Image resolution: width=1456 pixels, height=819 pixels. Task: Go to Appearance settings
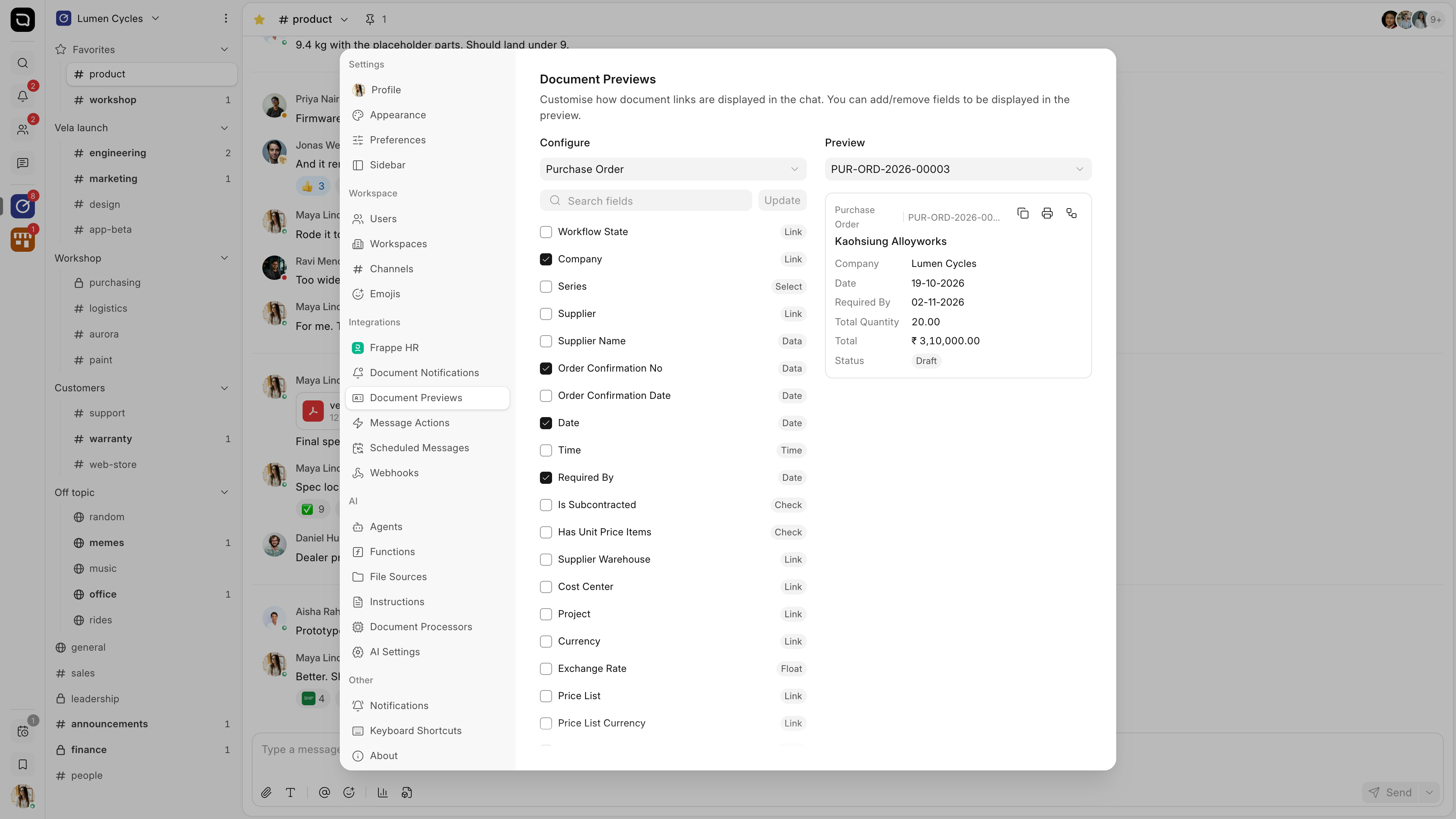[427, 115]
